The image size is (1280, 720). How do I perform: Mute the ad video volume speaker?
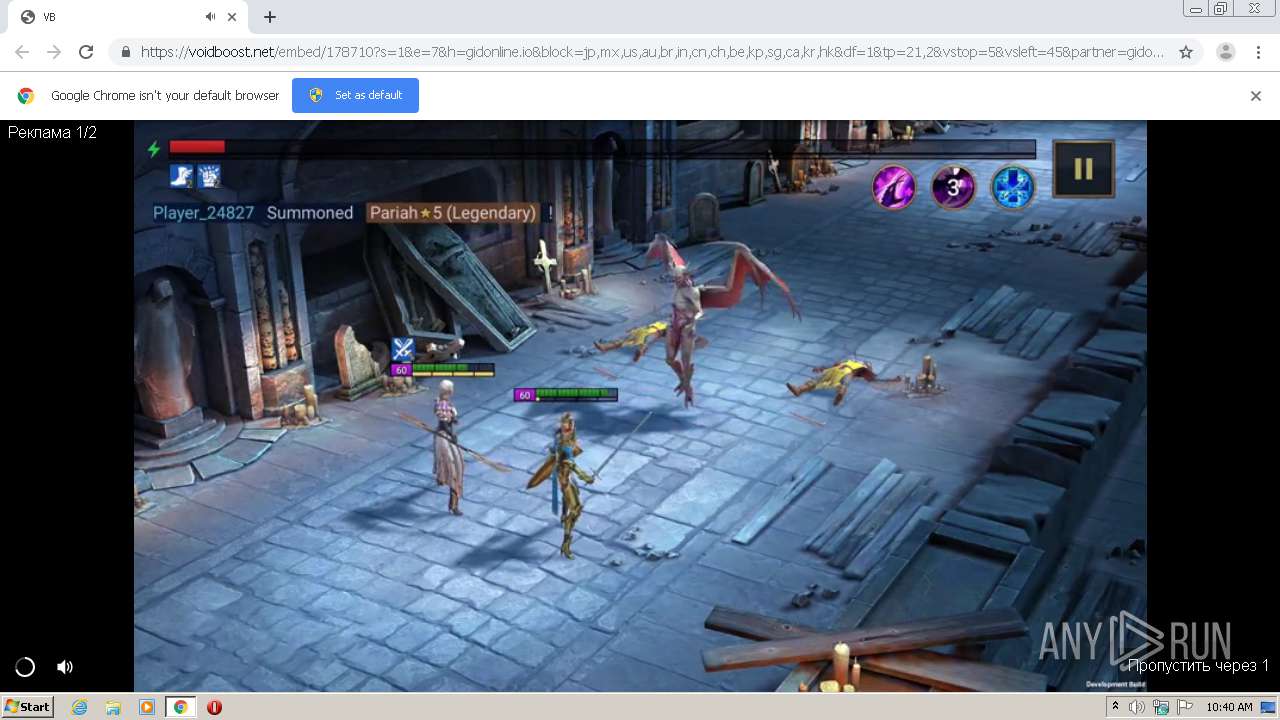coord(65,667)
